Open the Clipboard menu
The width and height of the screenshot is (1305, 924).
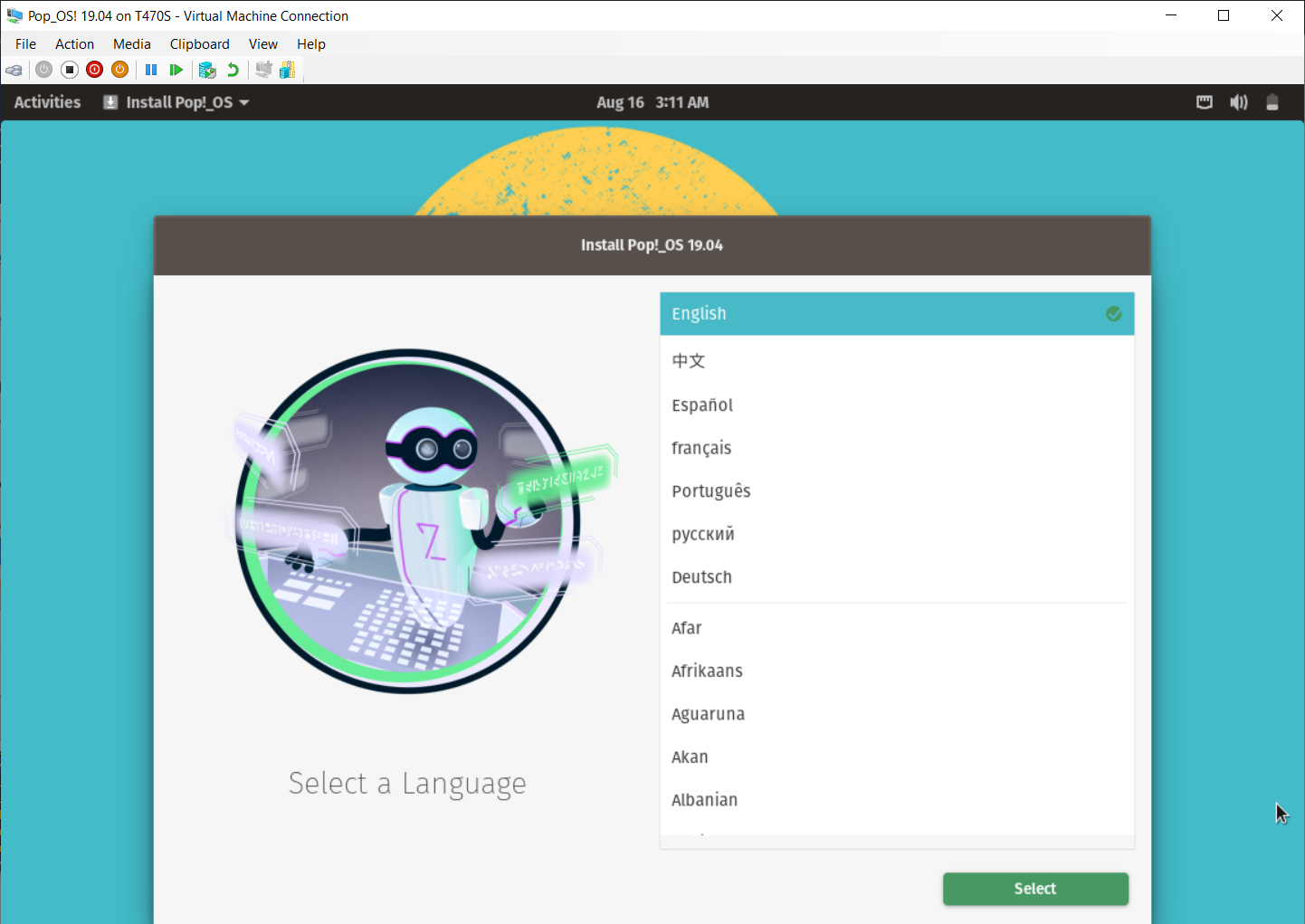200,43
